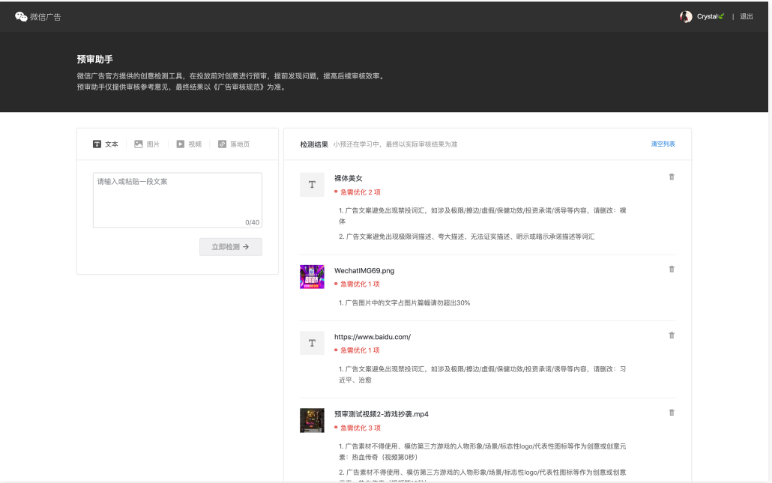Delete the baidu.com result with trash icon
The height and width of the screenshot is (483, 772).
pos(672,335)
